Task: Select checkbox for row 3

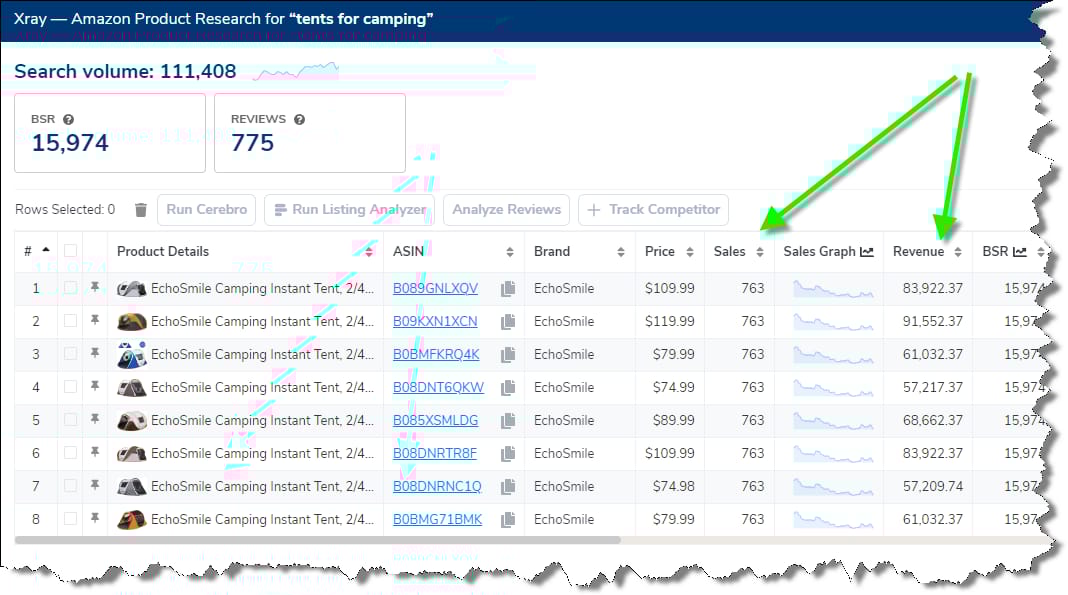Action: pyautogui.click(x=70, y=354)
